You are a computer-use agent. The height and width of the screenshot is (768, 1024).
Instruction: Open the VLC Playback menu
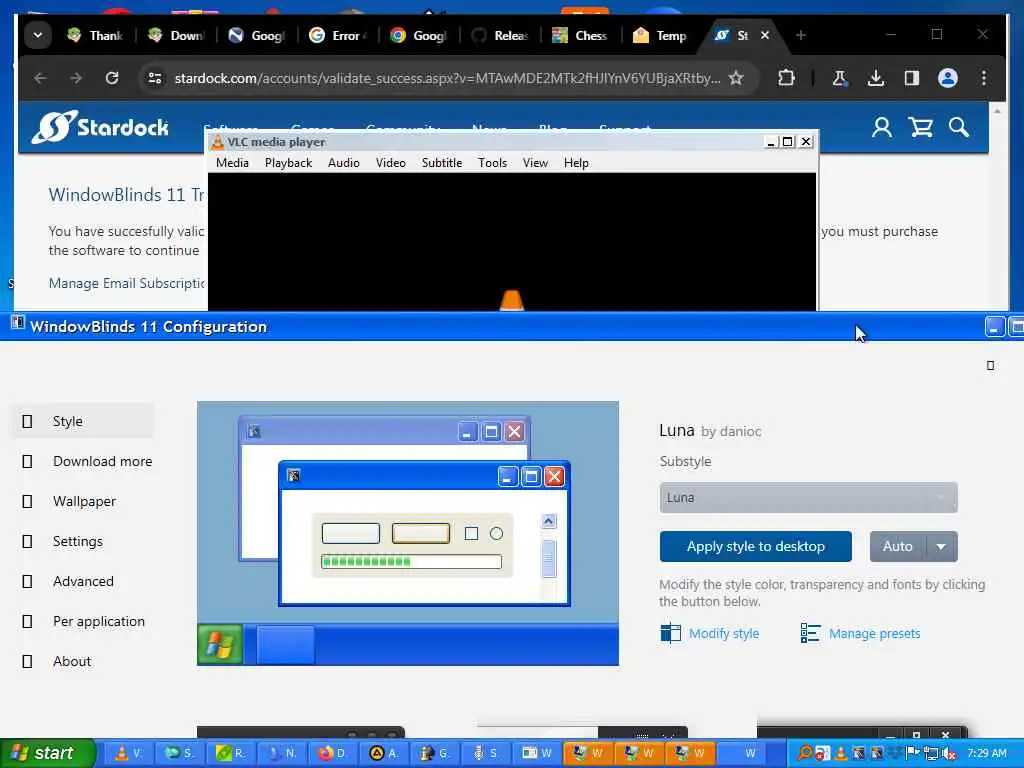click(288, 163)
